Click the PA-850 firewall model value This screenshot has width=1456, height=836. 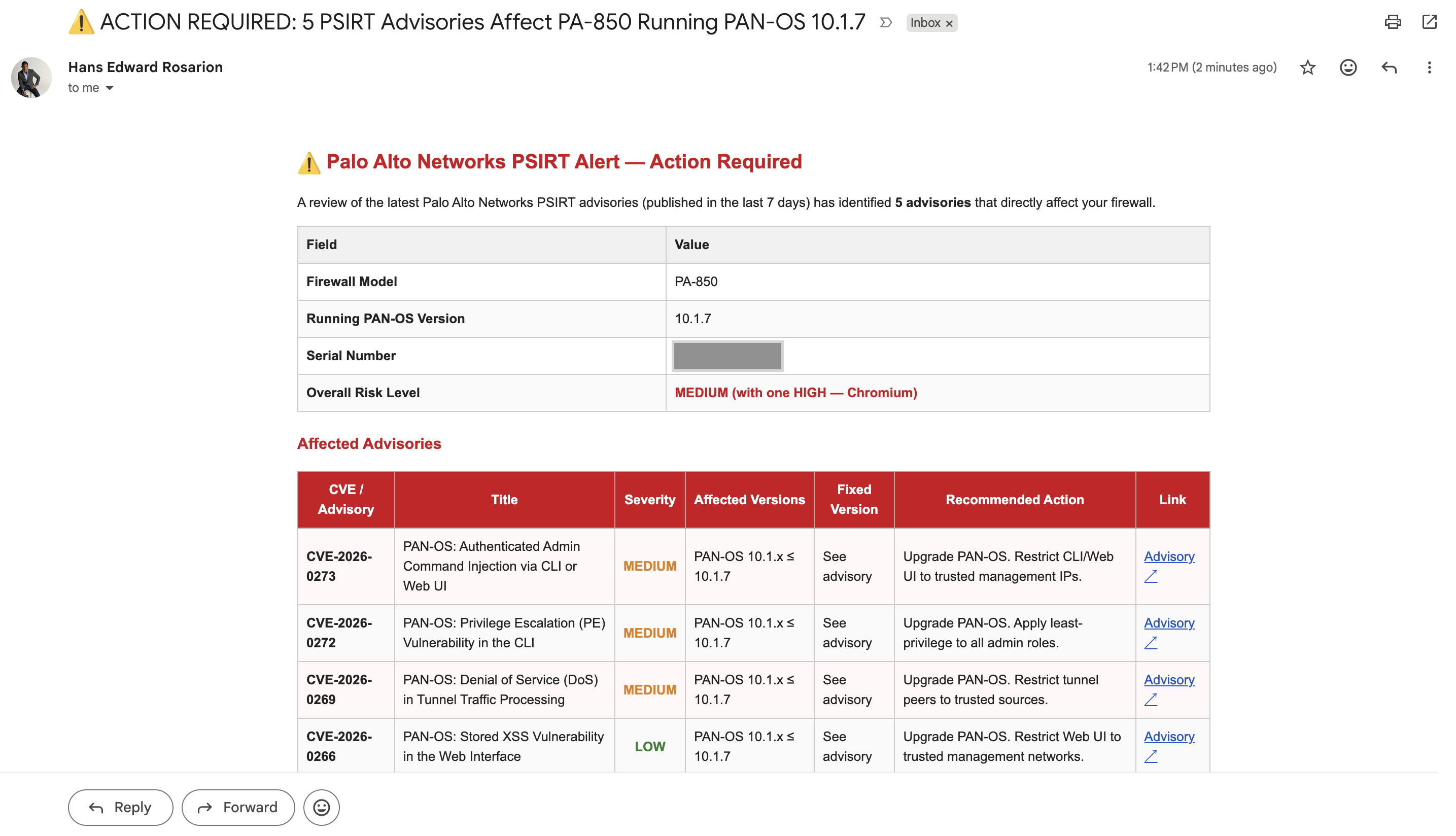pos(696,282)
